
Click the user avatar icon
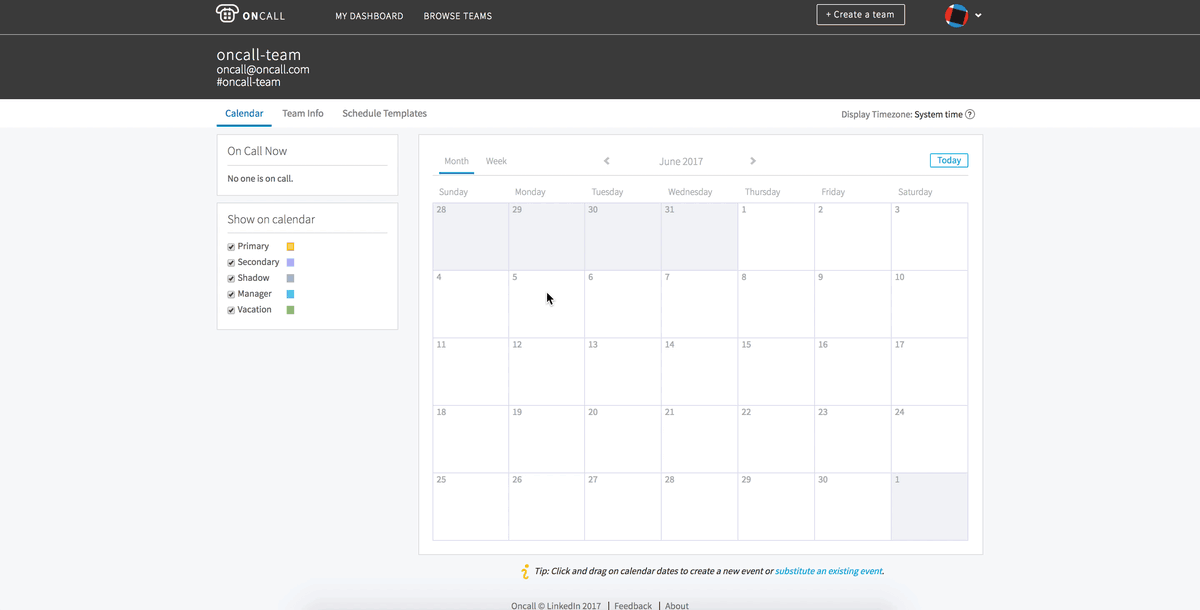956,15
